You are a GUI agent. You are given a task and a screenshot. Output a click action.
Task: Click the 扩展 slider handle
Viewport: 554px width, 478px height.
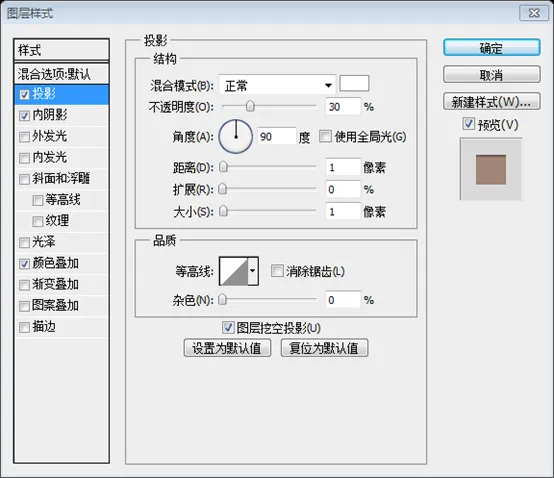(223, 189)
